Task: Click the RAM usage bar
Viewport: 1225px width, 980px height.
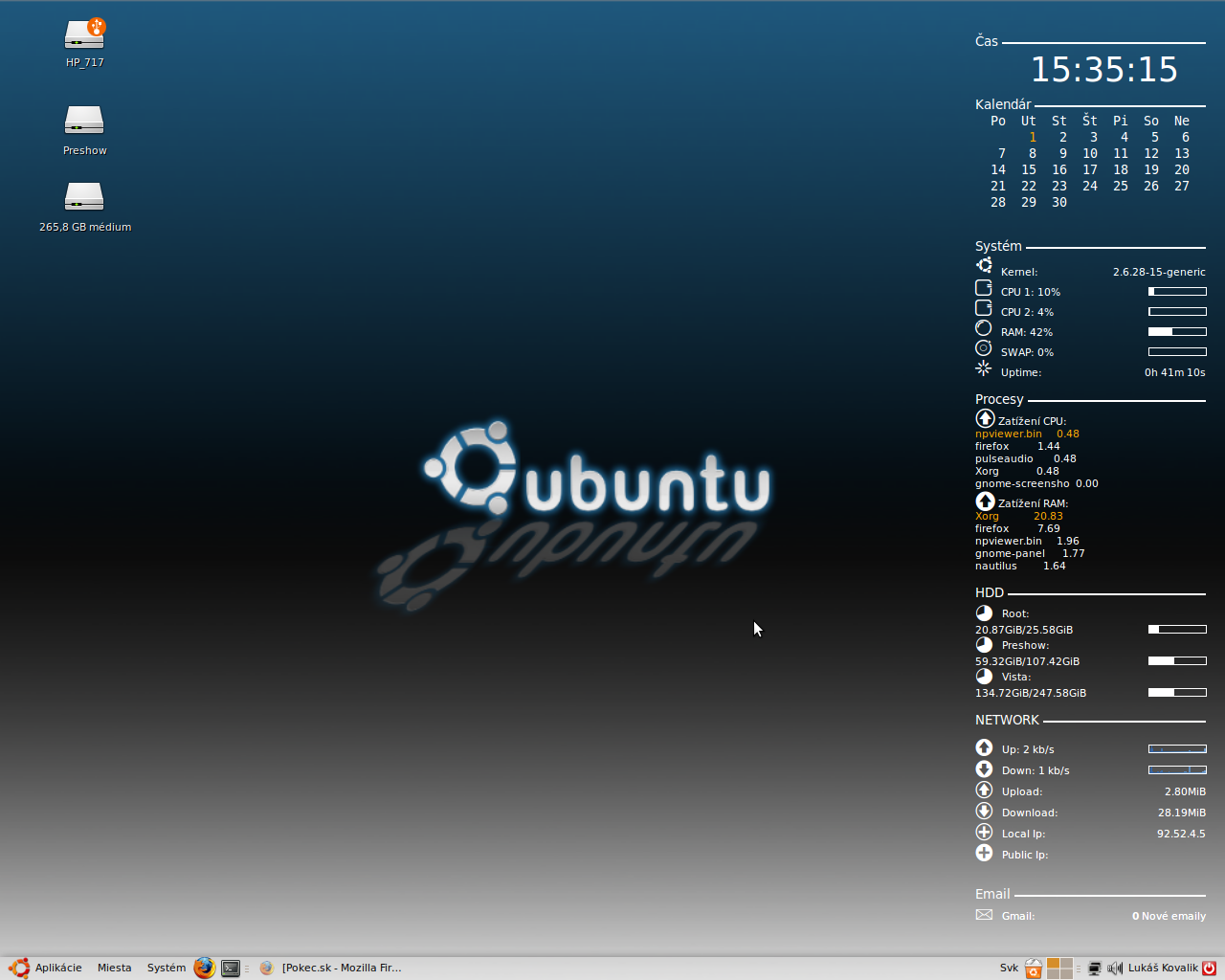Action: 1177,332
